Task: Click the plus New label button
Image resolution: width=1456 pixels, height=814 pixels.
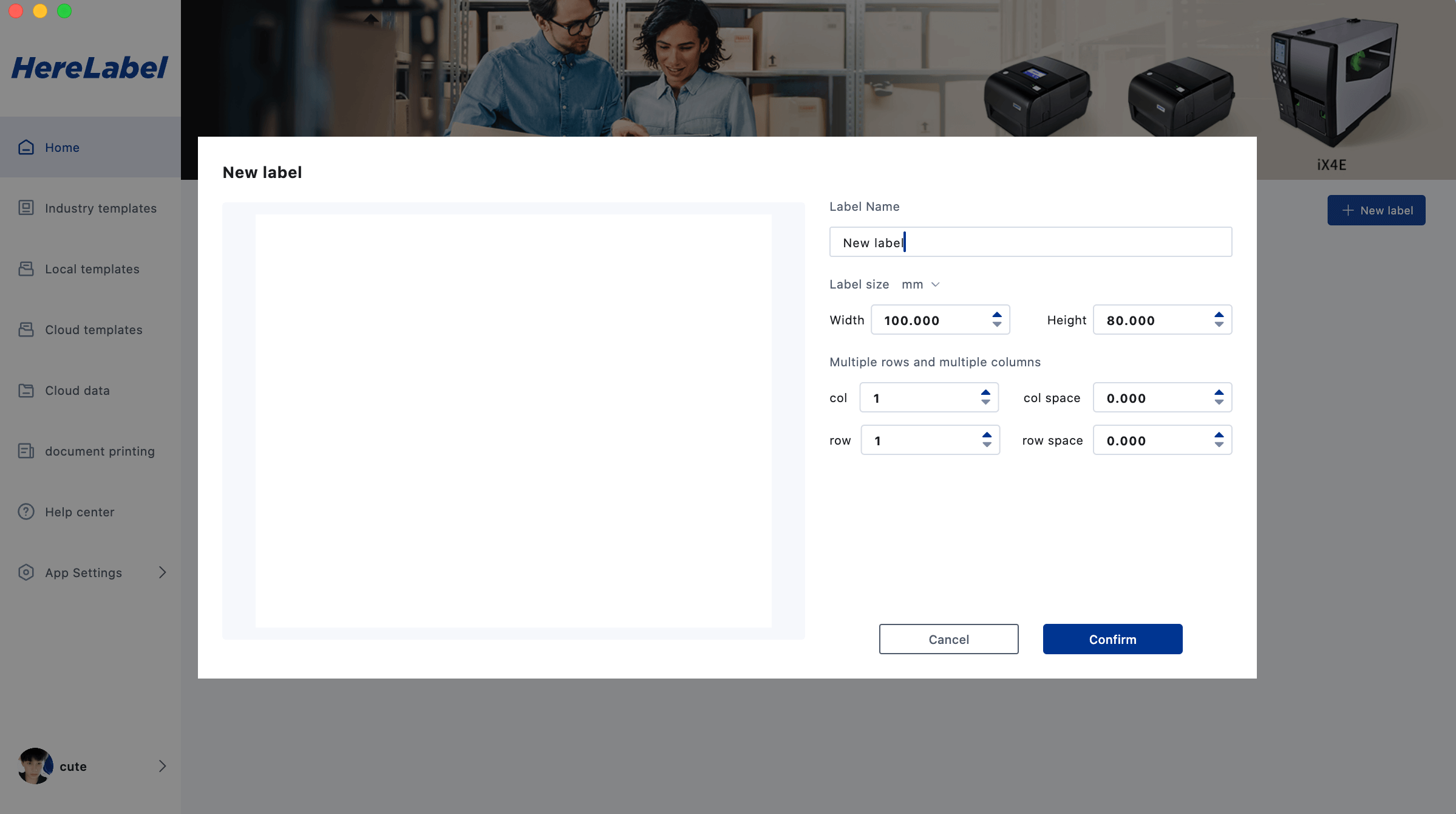Action: 1376,210
